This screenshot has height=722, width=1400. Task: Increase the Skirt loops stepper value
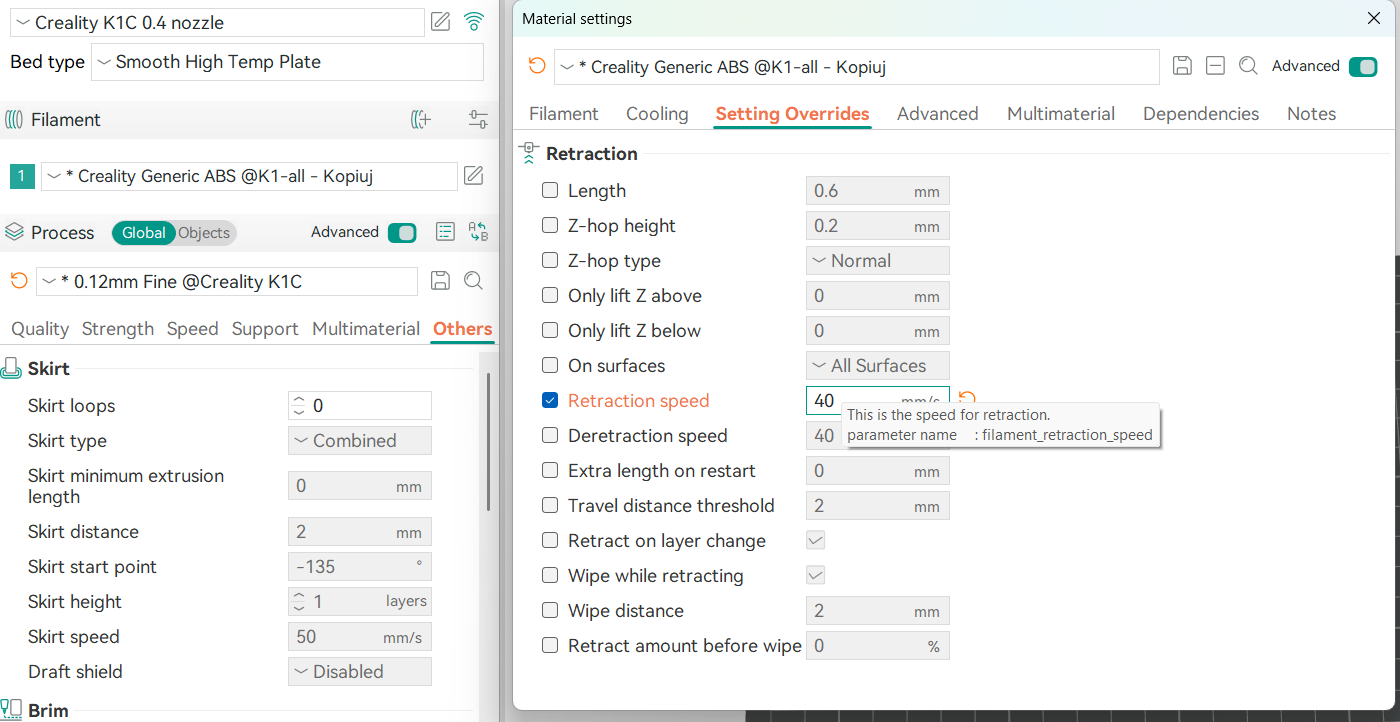point(298,400)
